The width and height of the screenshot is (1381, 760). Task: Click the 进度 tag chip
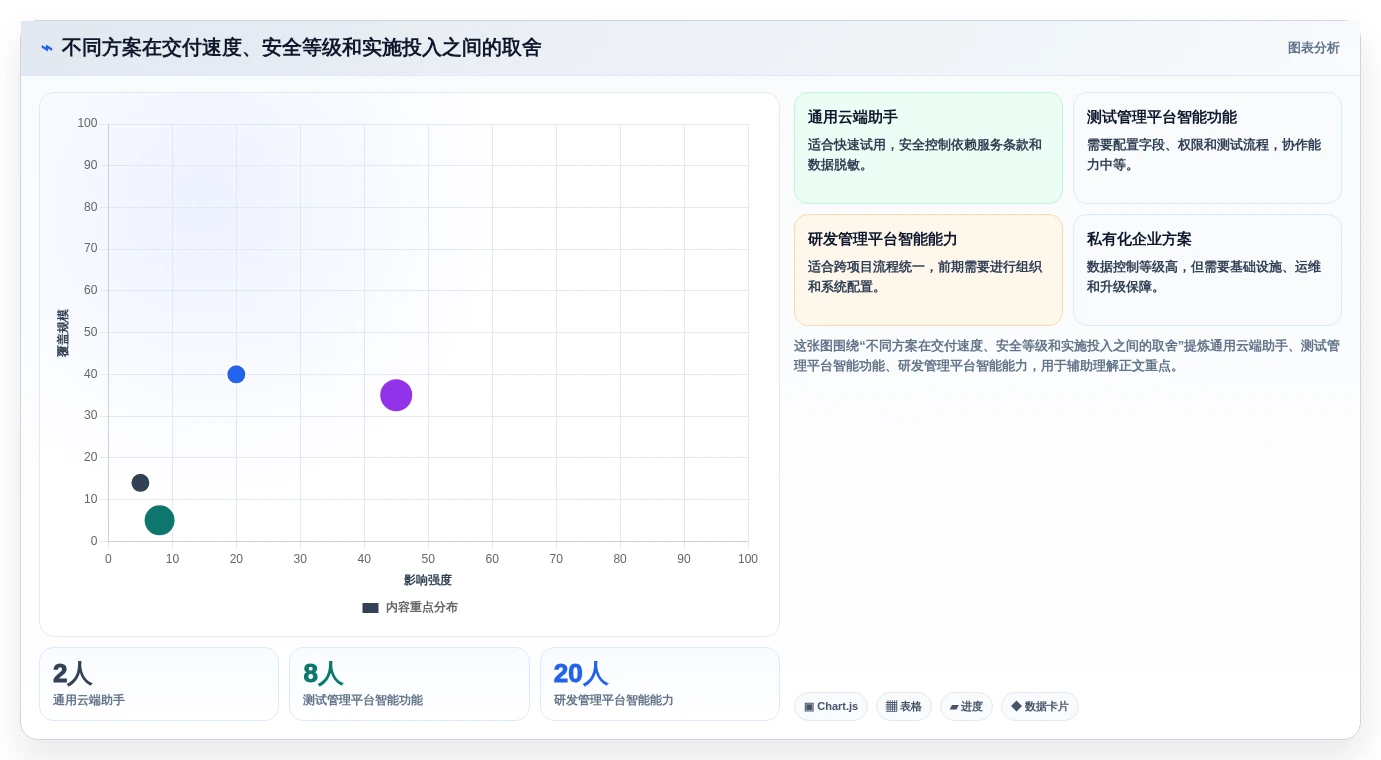point(966,707)
